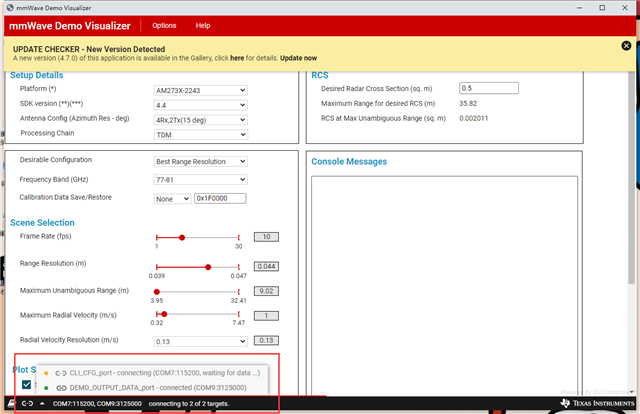Click the Scene Selection heading
640x414 pixels.
click(42, 223)
